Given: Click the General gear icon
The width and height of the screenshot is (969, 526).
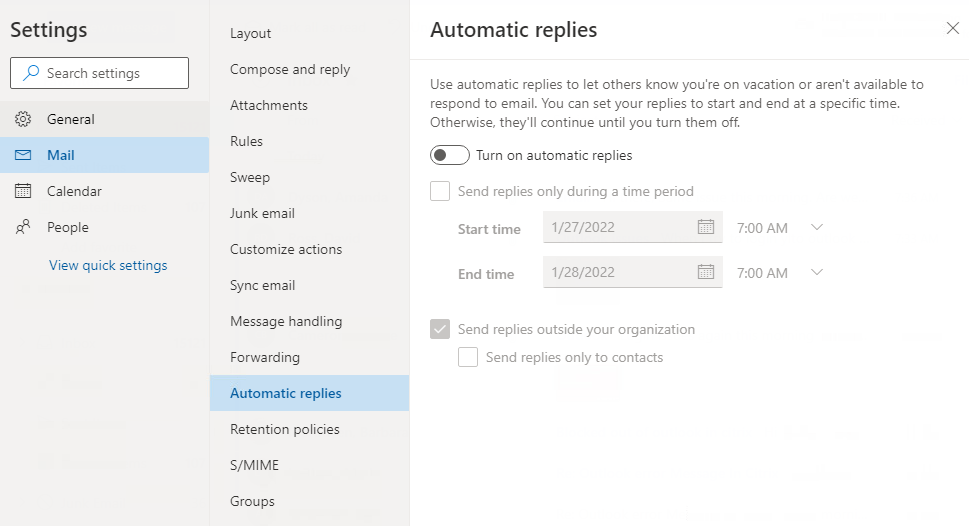Looking at the screenshot, I should [23, 119].
